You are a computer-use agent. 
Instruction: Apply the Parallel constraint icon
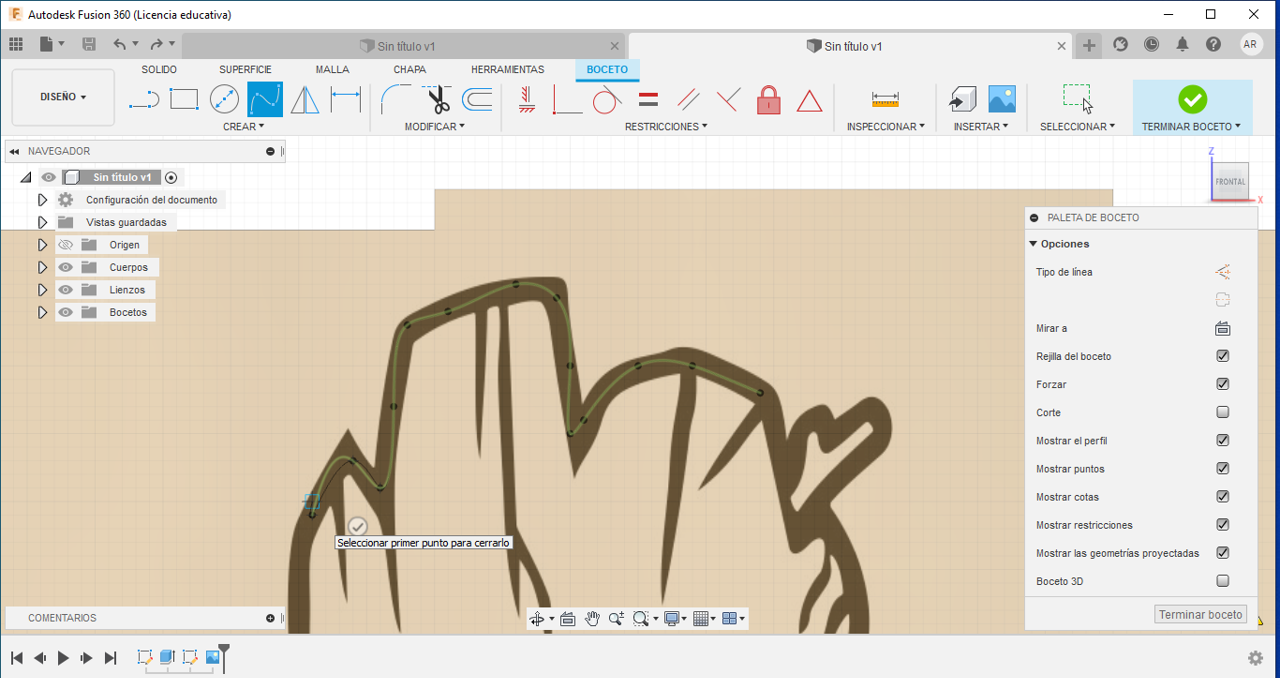coord(688,99)
